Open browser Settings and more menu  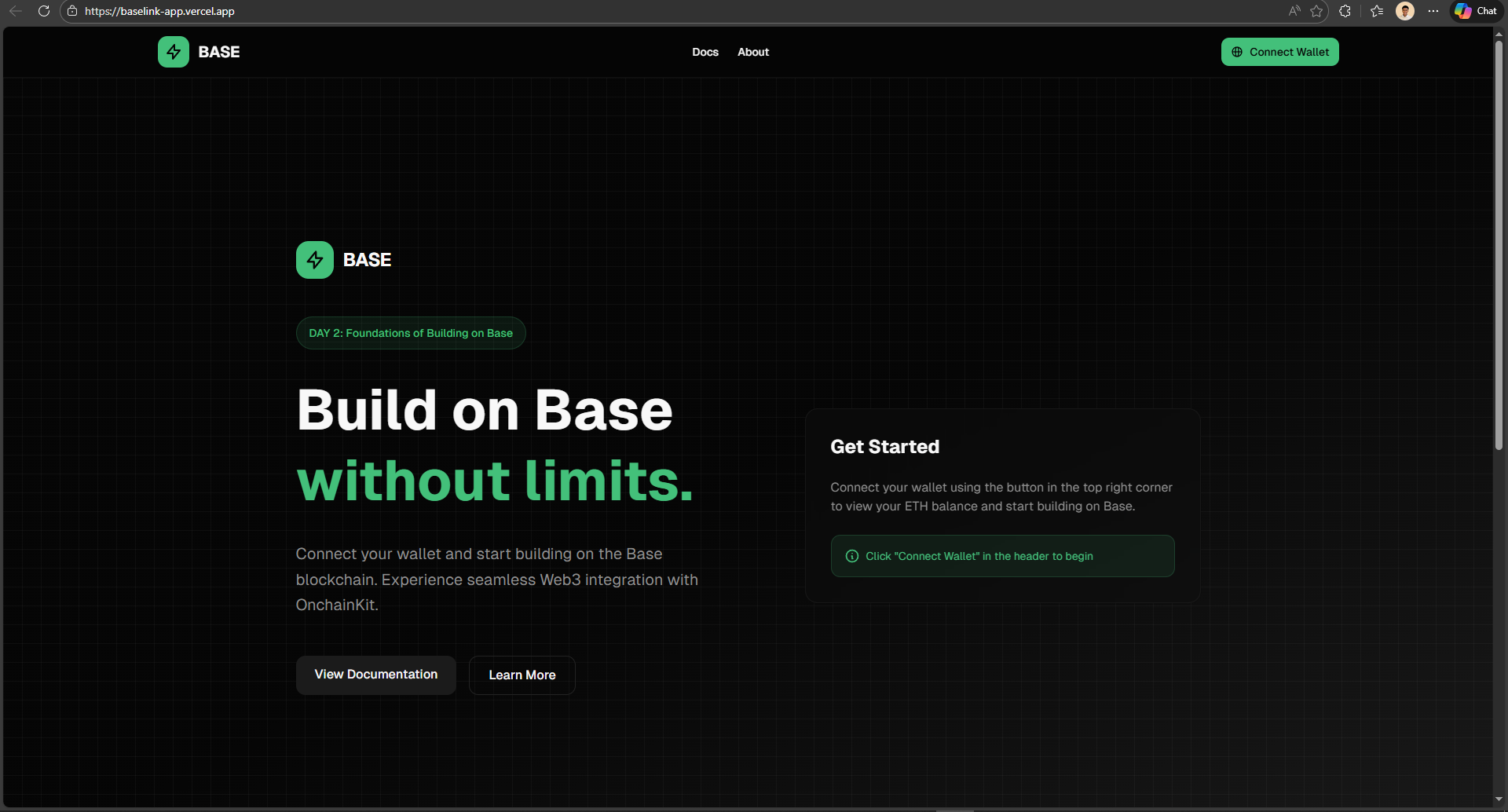click(1433, 11)
